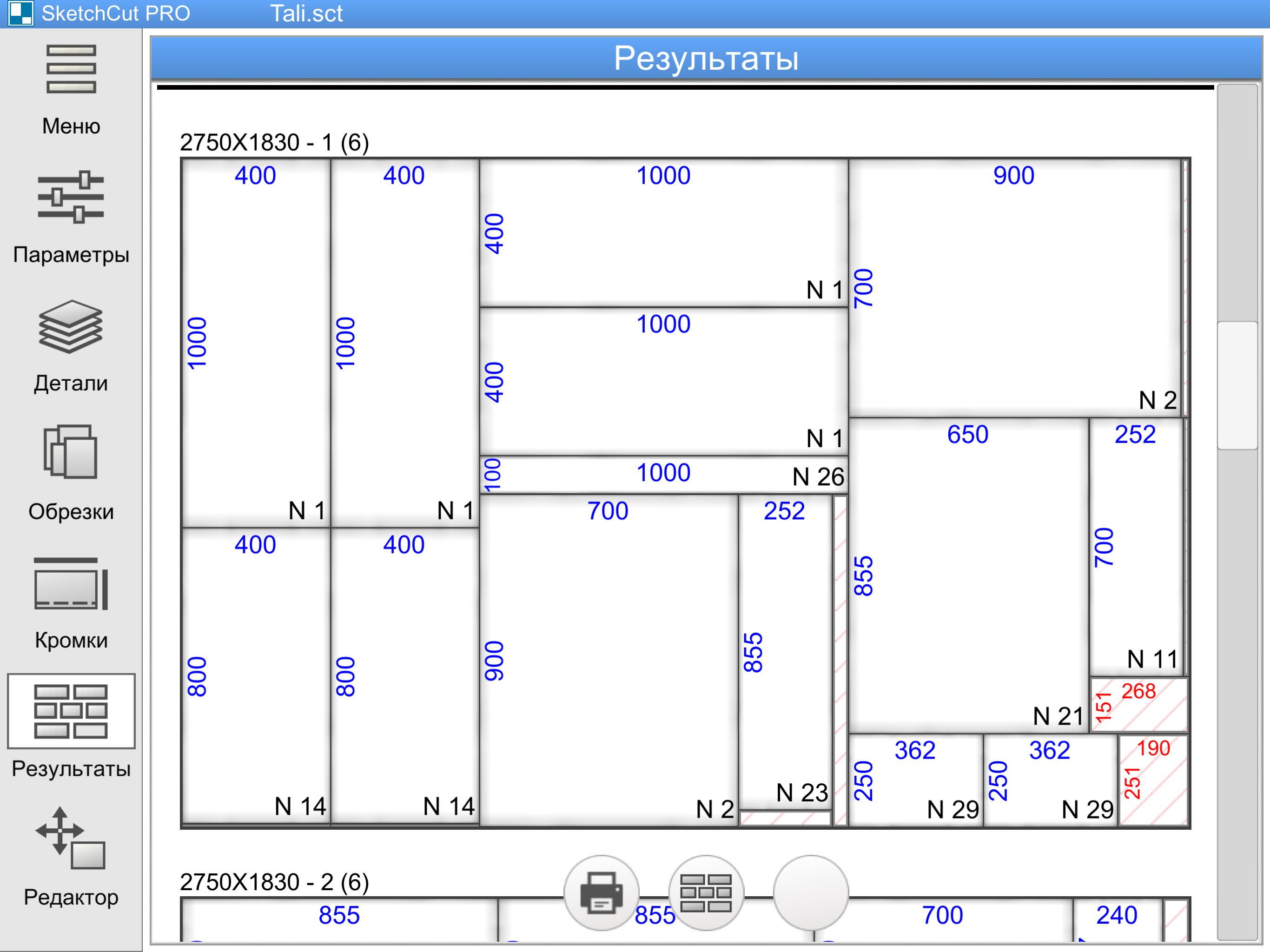The width and height of the screenshot is (1270, 952).
Task: Open Кромки edge banding icon
Action: point(71,583)
